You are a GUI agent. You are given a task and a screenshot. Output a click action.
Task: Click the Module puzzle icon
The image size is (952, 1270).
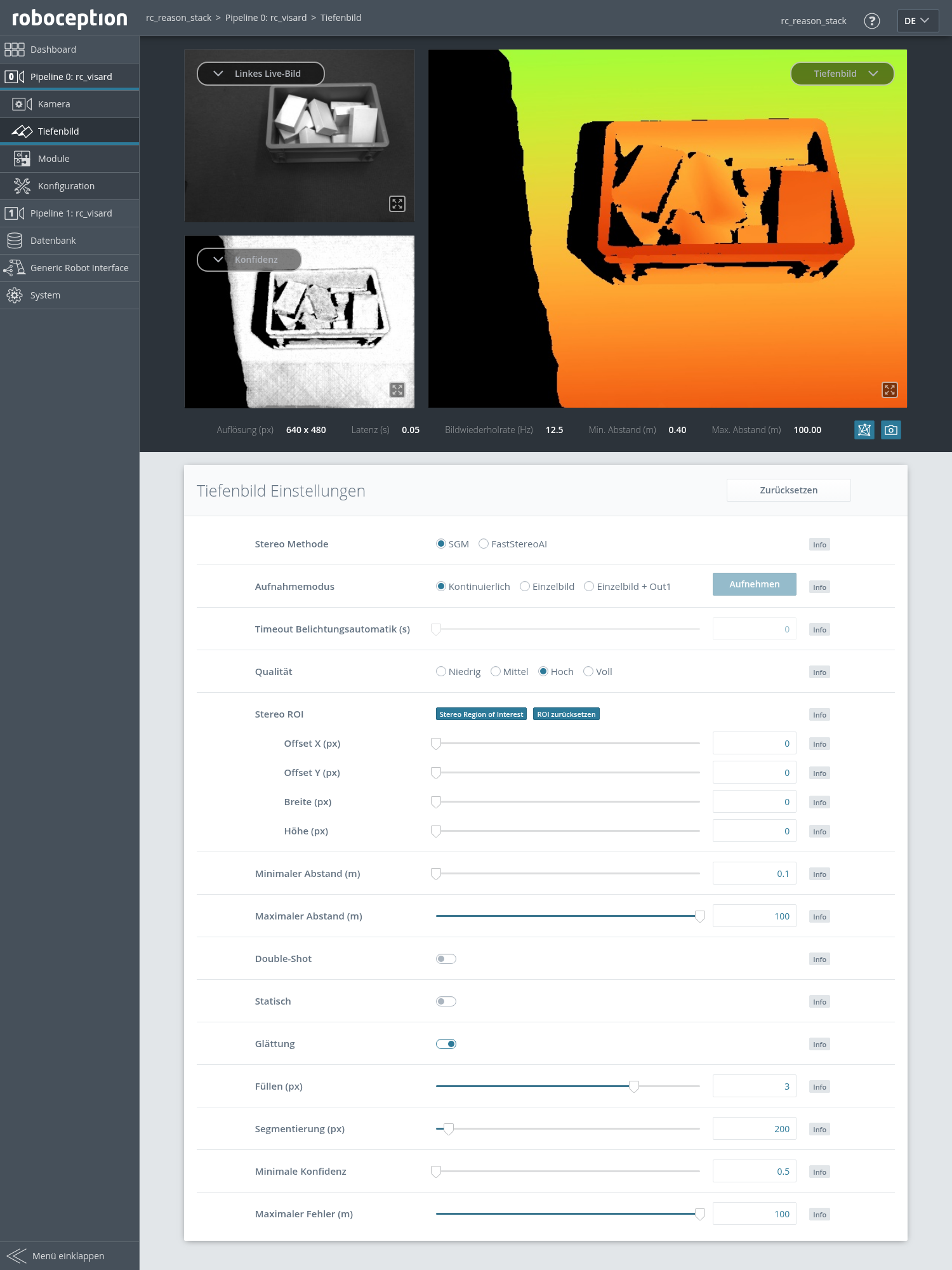[22, 159]
